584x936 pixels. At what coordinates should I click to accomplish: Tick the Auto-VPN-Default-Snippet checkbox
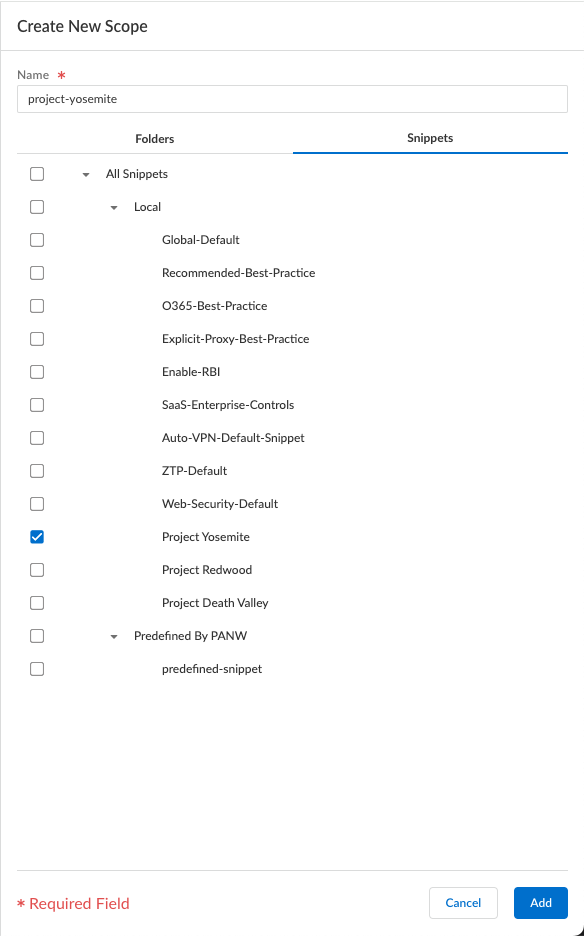point(37,438)
